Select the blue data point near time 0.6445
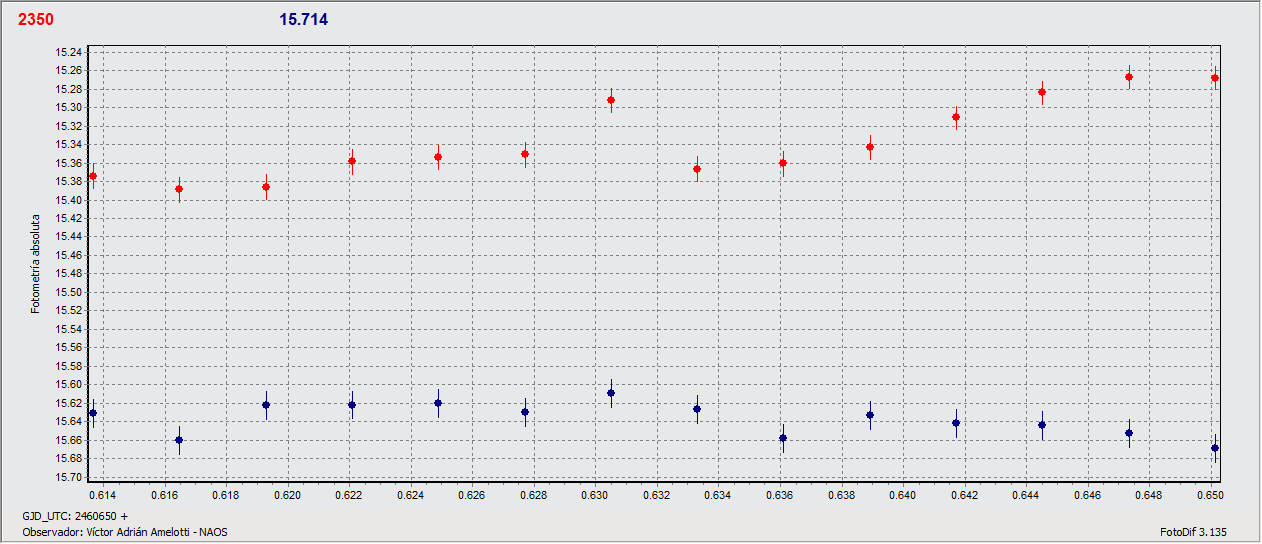This screenshot has height=544, width=1262. 1042,425
